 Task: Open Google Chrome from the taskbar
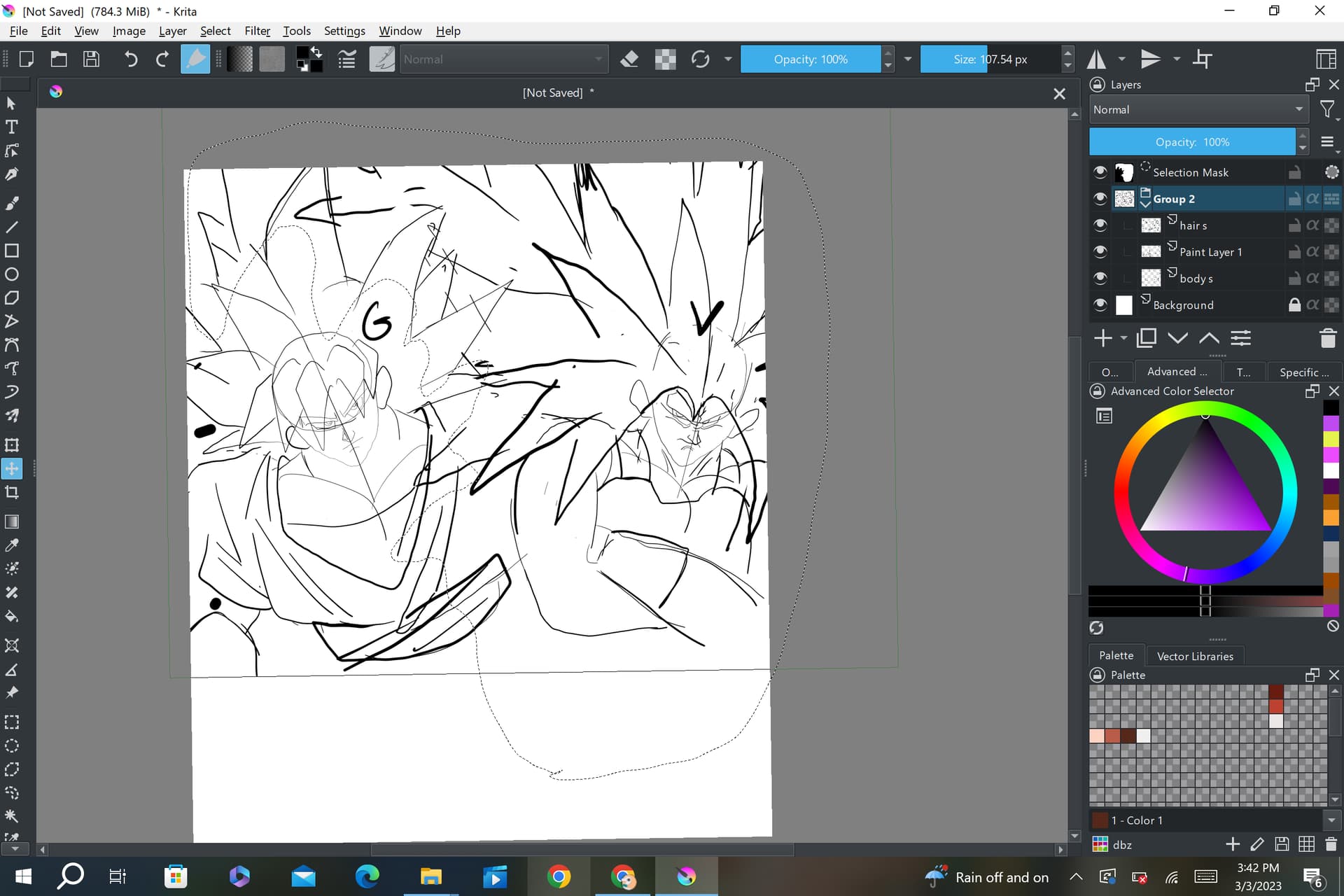coord(559,876)
